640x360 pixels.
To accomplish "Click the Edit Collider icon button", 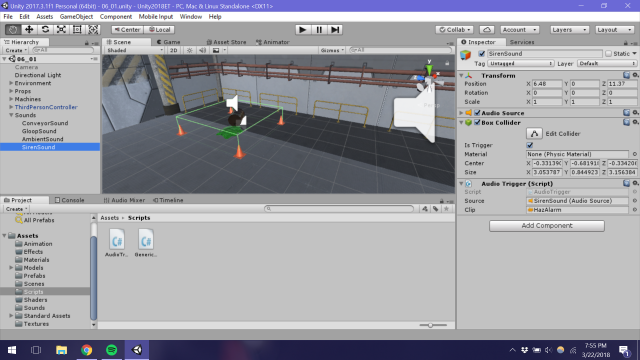I will click(534, 133).
